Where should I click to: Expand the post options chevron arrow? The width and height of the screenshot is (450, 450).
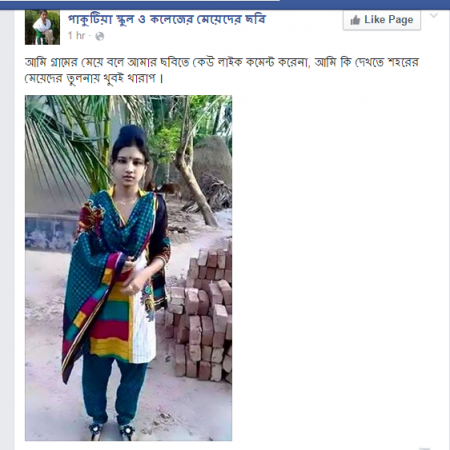433,15
